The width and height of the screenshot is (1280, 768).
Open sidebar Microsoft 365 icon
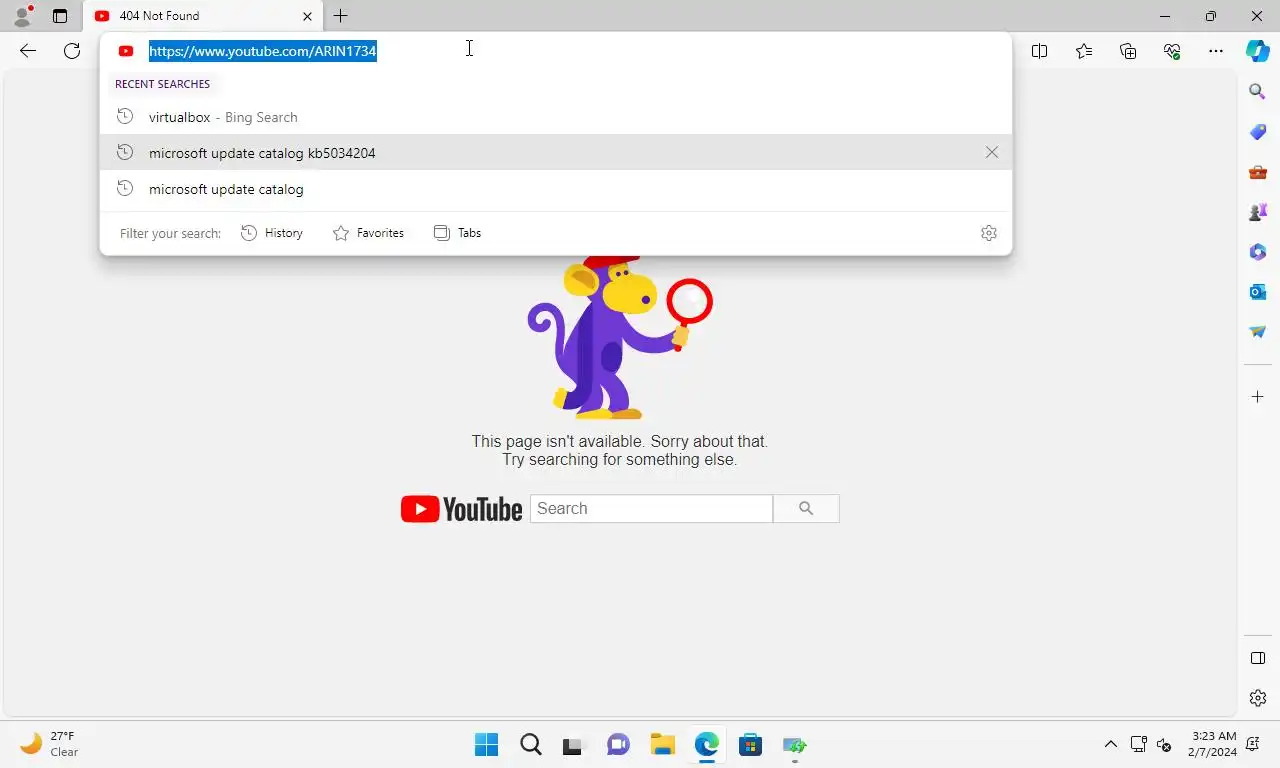pyautogui.click(x=1258, y=252)
